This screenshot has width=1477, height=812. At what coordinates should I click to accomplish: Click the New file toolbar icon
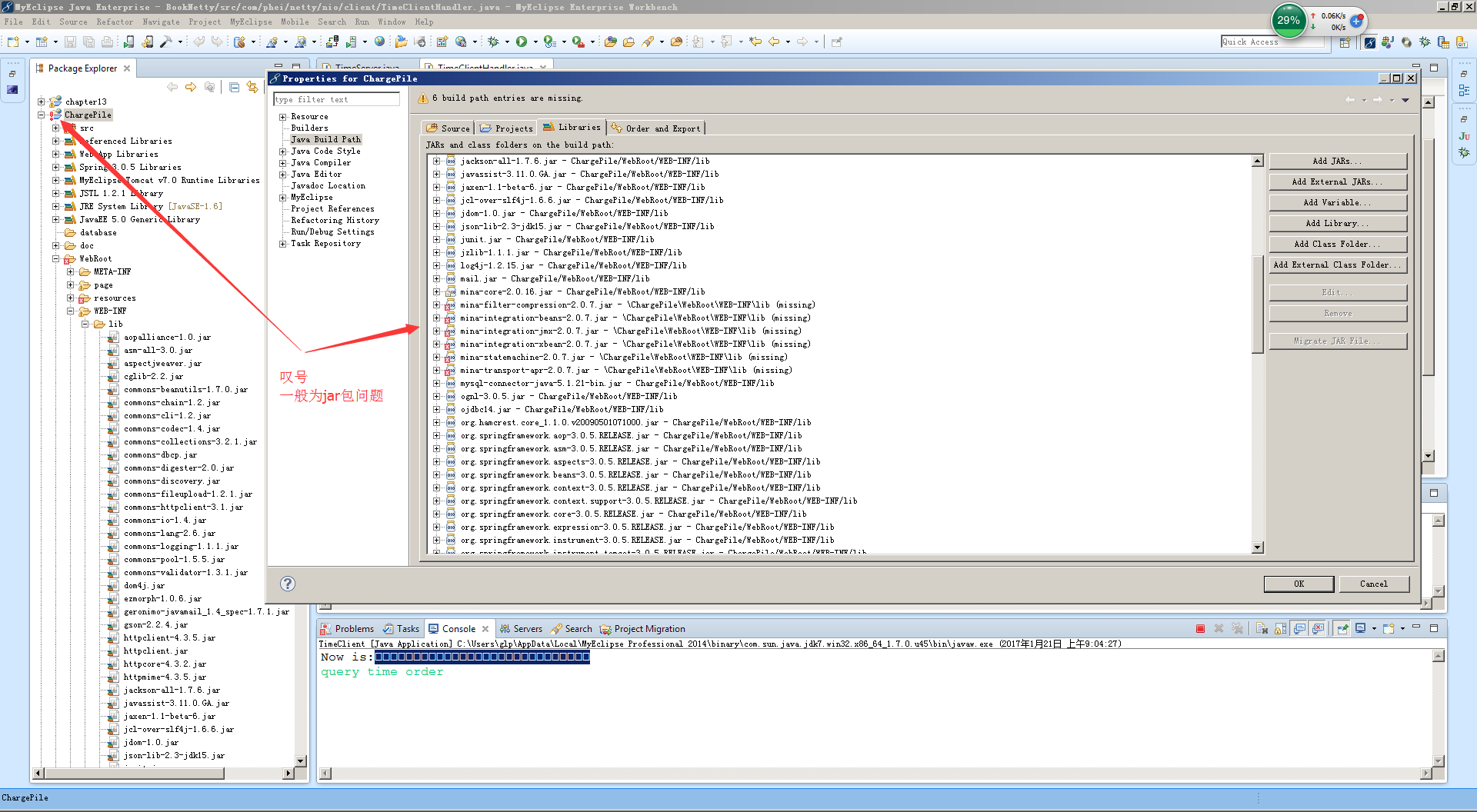(13, 42)
